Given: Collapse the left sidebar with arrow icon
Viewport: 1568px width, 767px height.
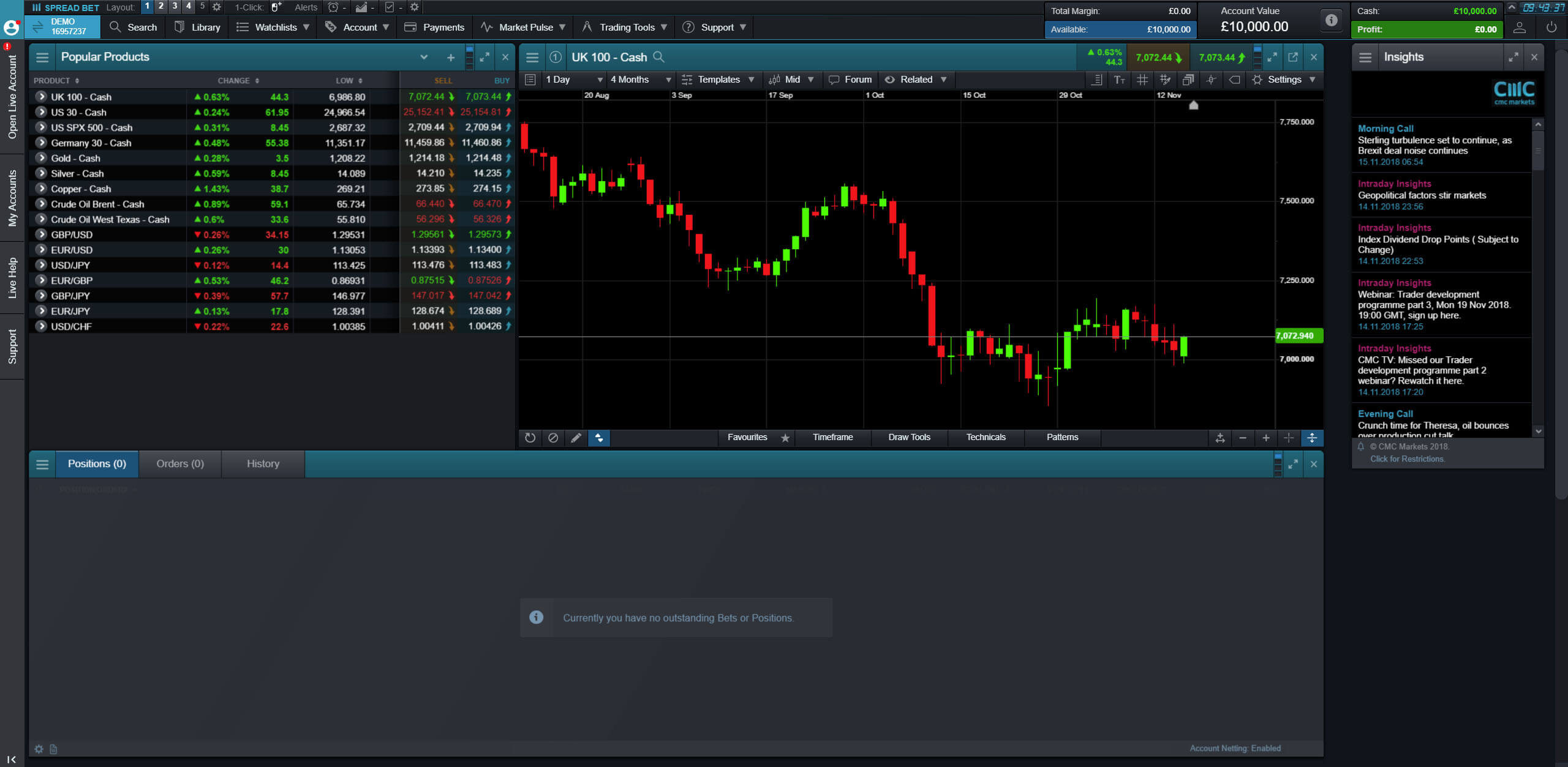Looking at the screenshot, I should tap(12, 759).
